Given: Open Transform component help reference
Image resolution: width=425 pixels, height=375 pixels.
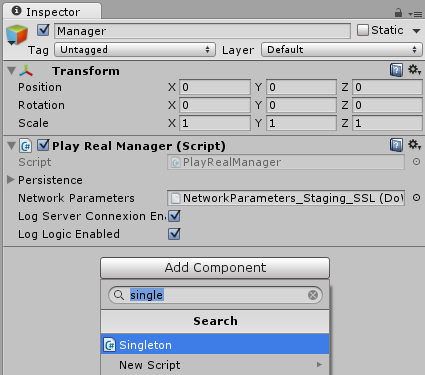Looking at the screenshot, I should point(396,70).
